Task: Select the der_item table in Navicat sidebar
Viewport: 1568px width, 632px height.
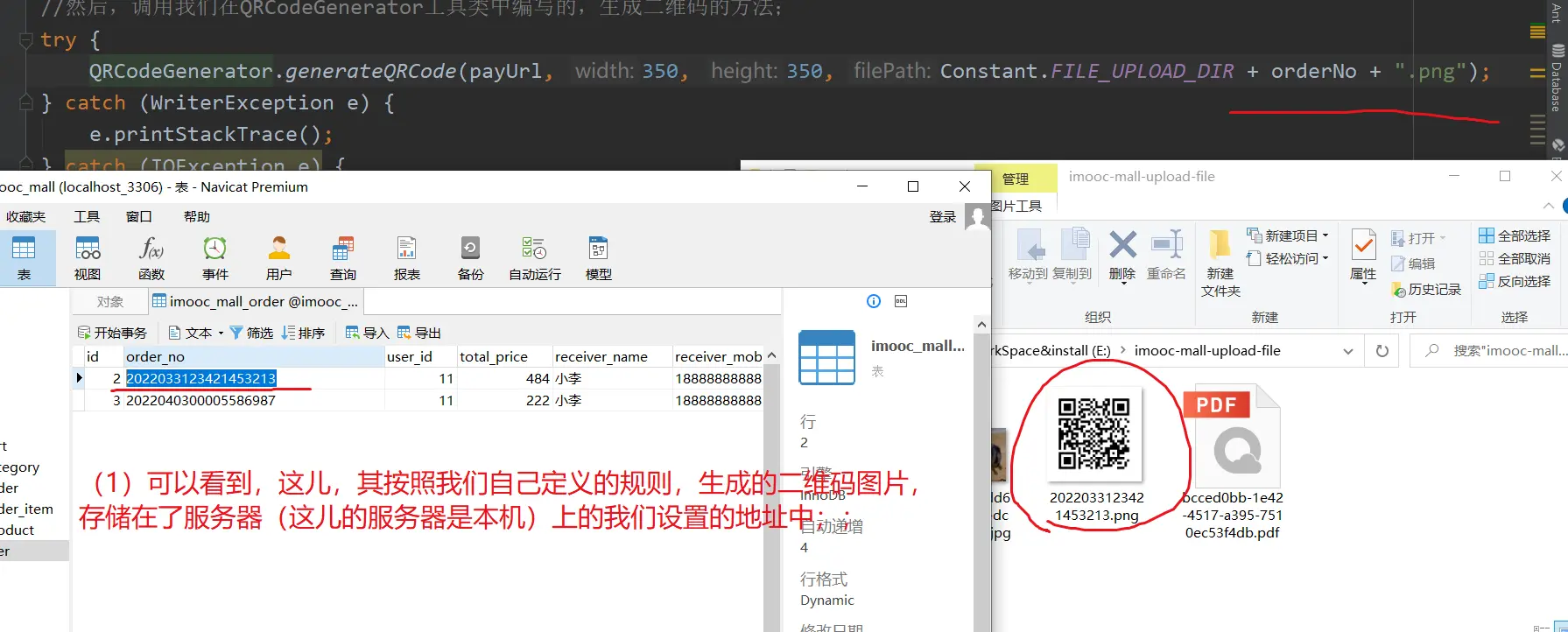Action: 27,509
